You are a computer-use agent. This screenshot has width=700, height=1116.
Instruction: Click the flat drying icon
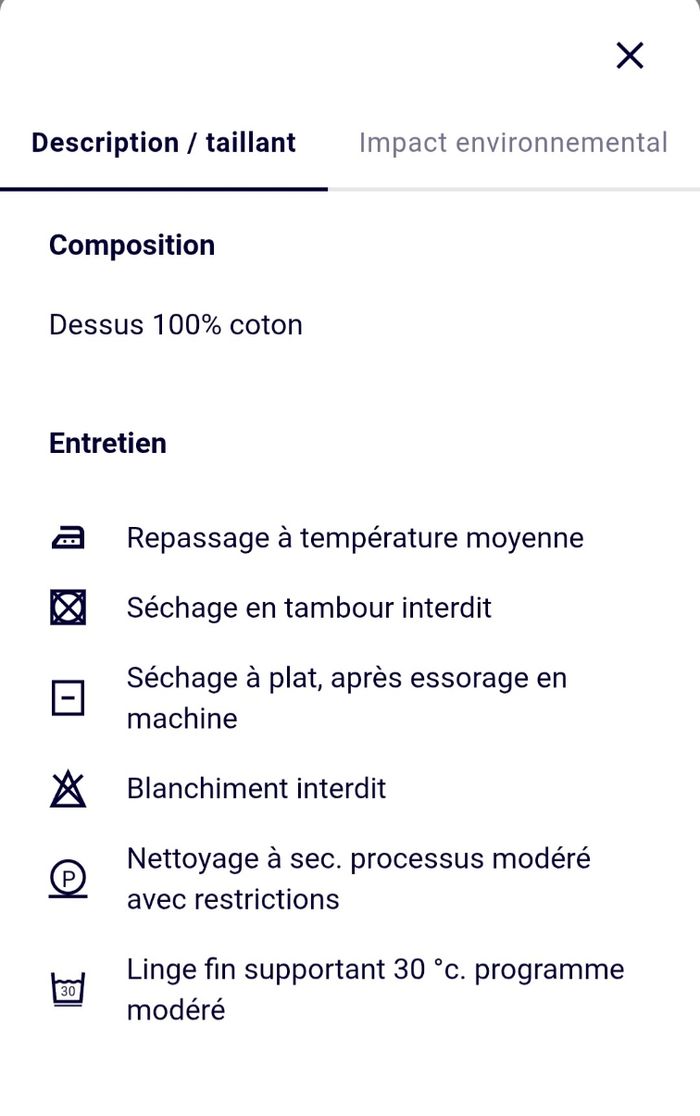68,698
